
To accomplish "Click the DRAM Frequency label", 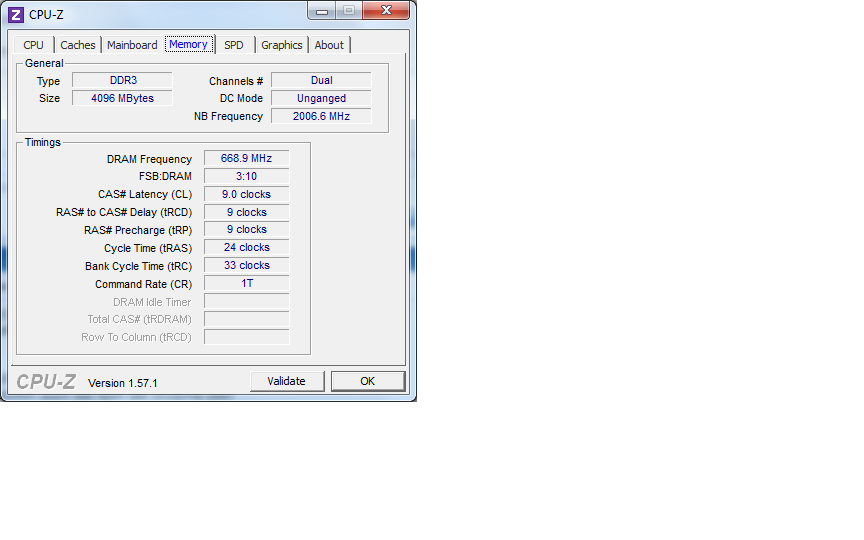I will pos(149,159).
